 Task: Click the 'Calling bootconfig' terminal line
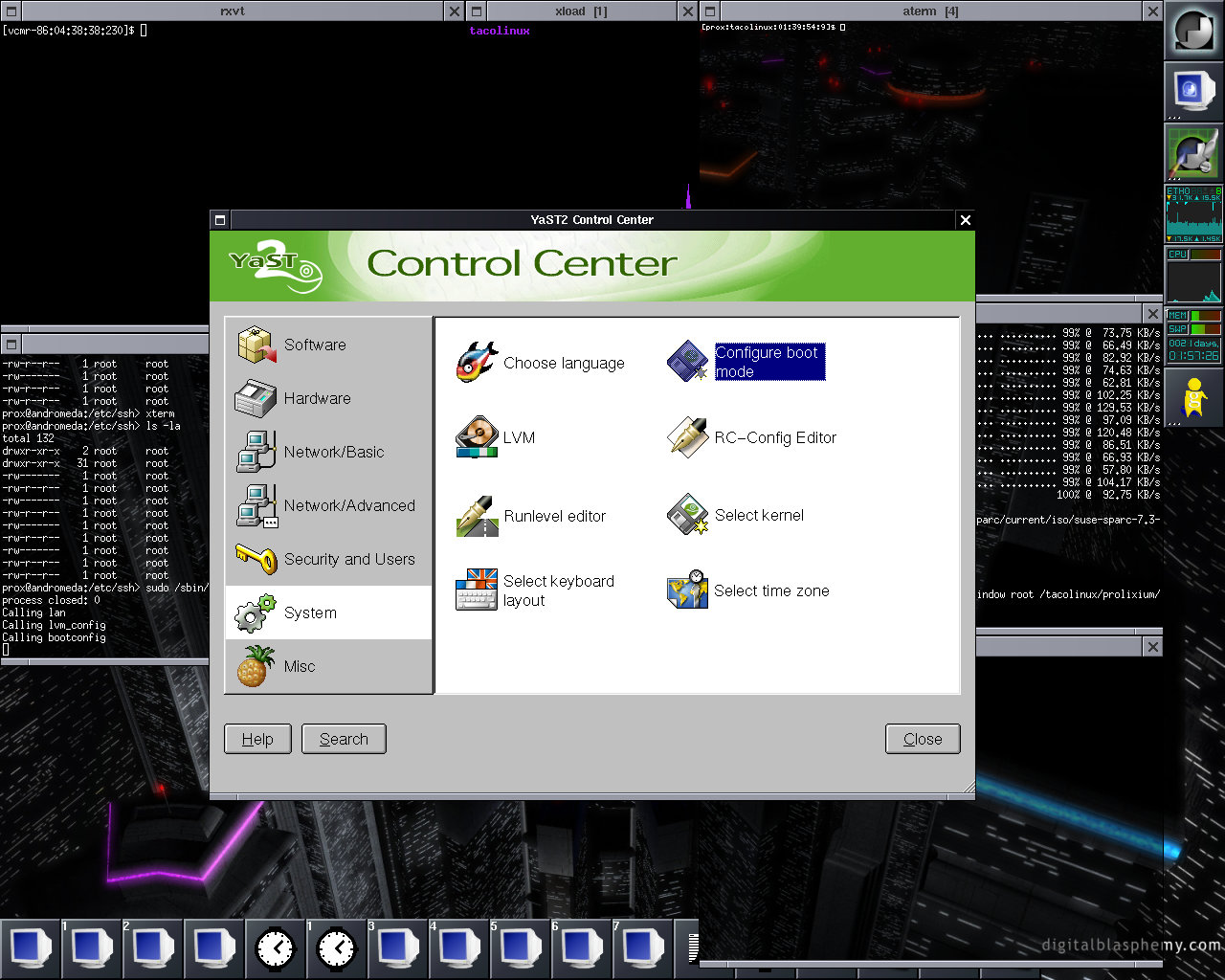(54, 637)
